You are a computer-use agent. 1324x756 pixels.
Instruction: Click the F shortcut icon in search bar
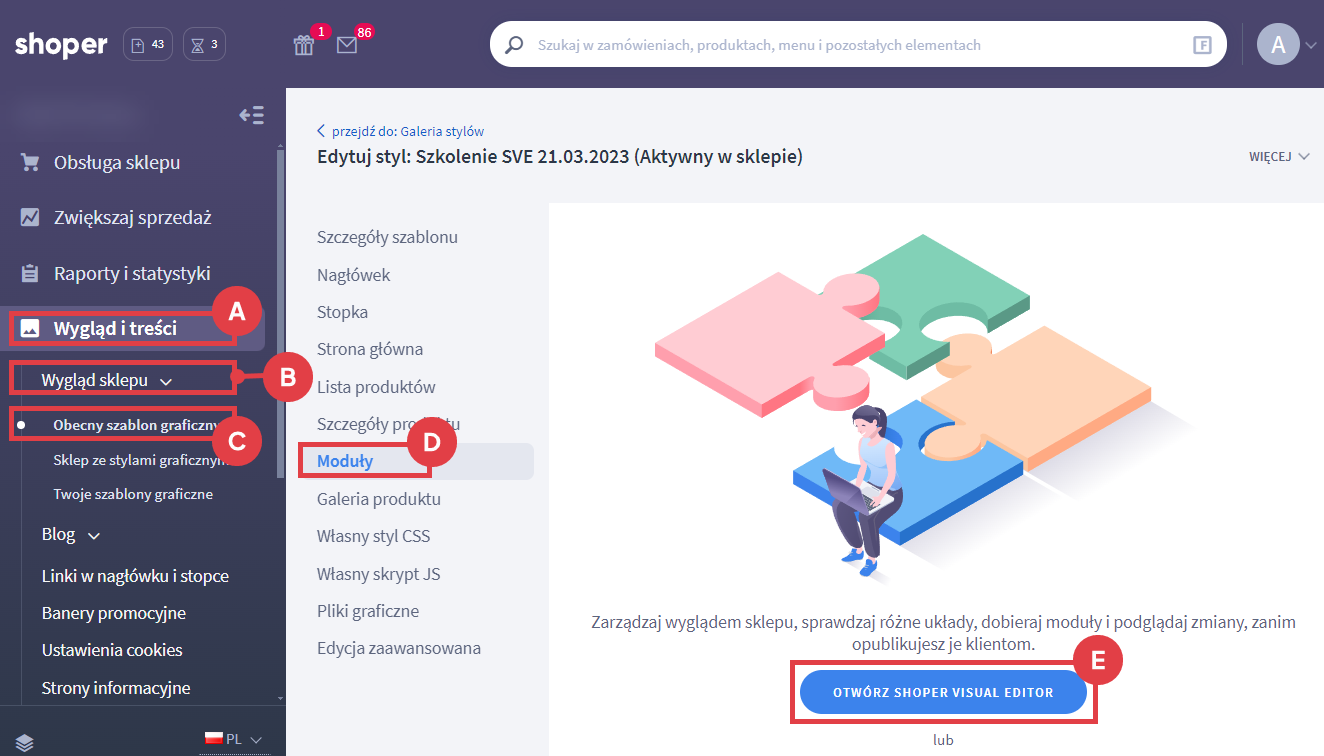pos(1202,45)
